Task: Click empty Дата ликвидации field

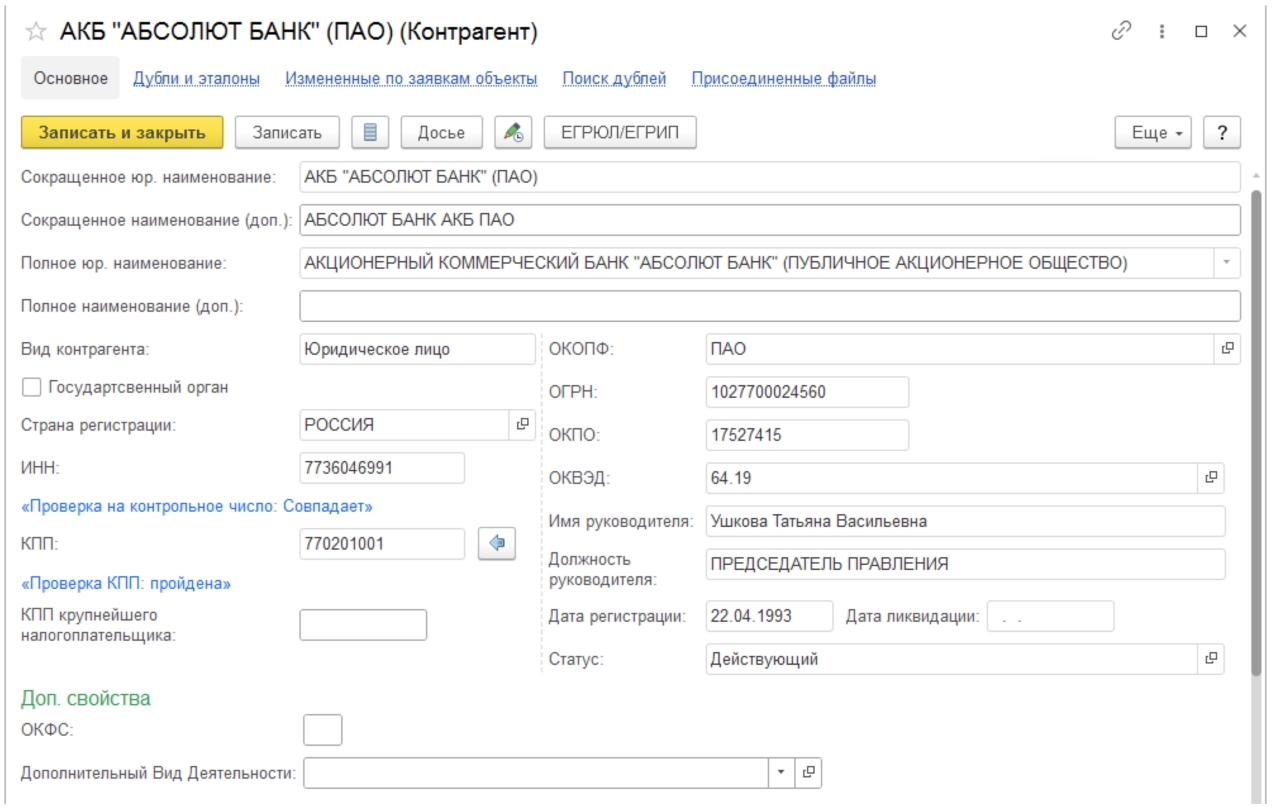Action: [x=1050, y=616]
